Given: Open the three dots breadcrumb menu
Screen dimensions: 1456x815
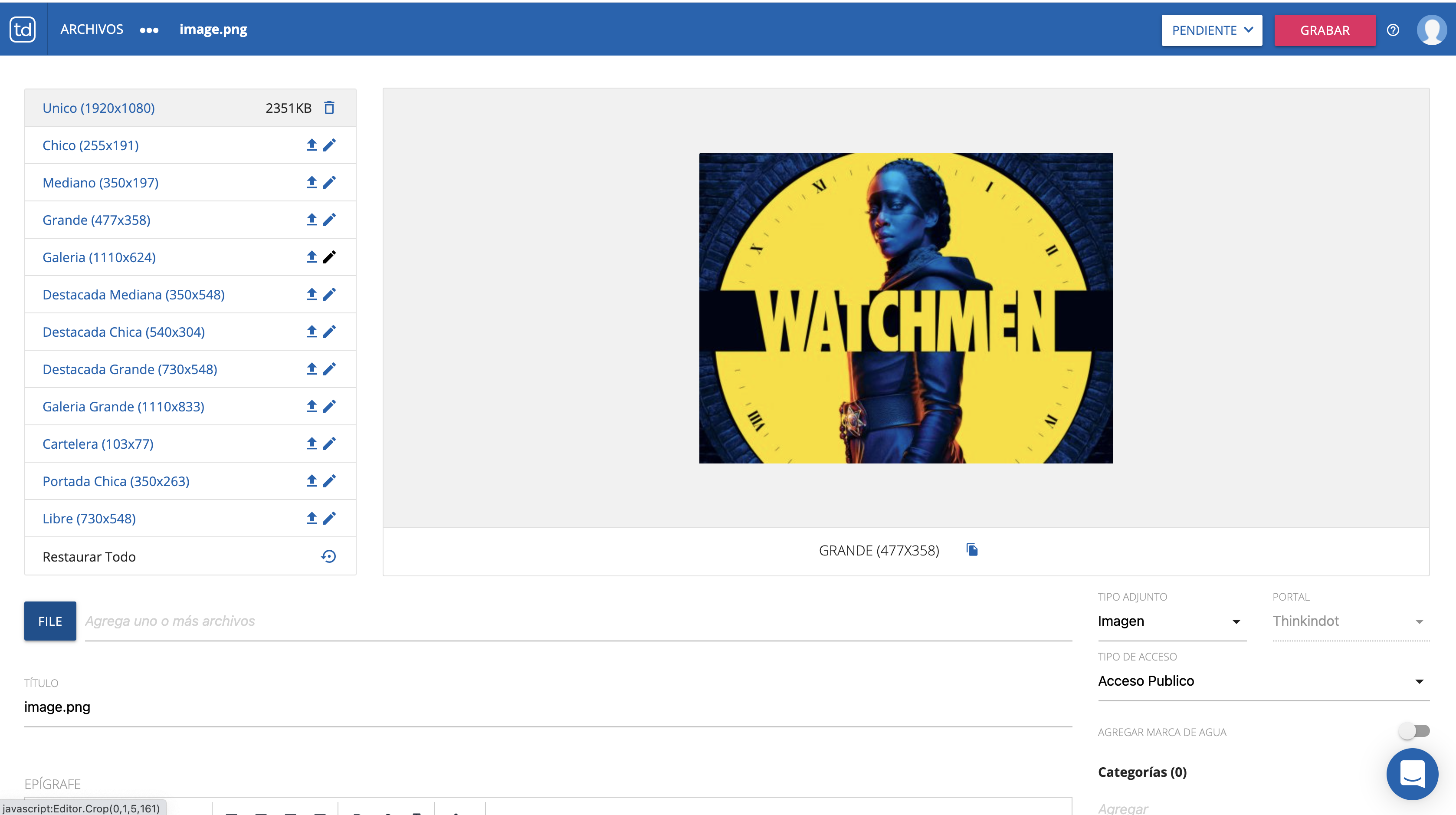Looking at the screenshot, I should 149,30.
